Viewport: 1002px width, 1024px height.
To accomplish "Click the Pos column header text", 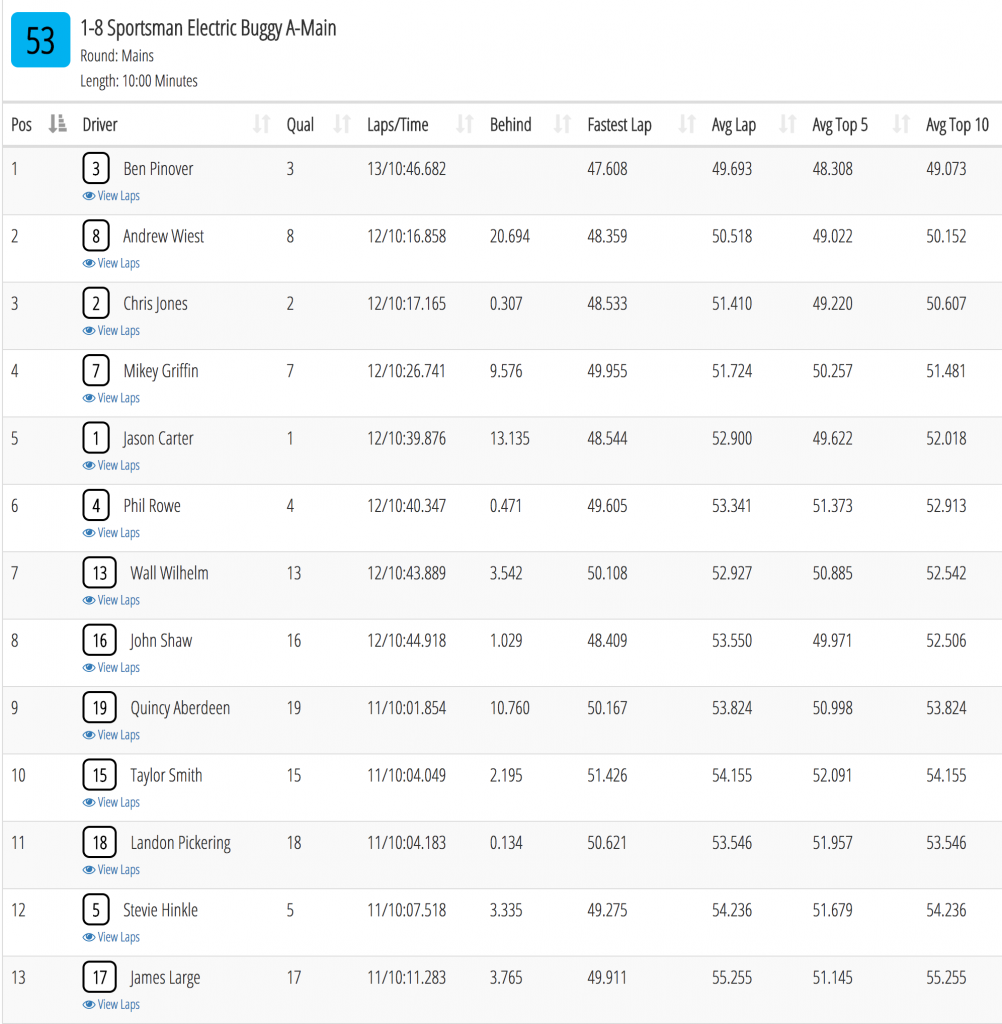I will click(x=22, y=124).
